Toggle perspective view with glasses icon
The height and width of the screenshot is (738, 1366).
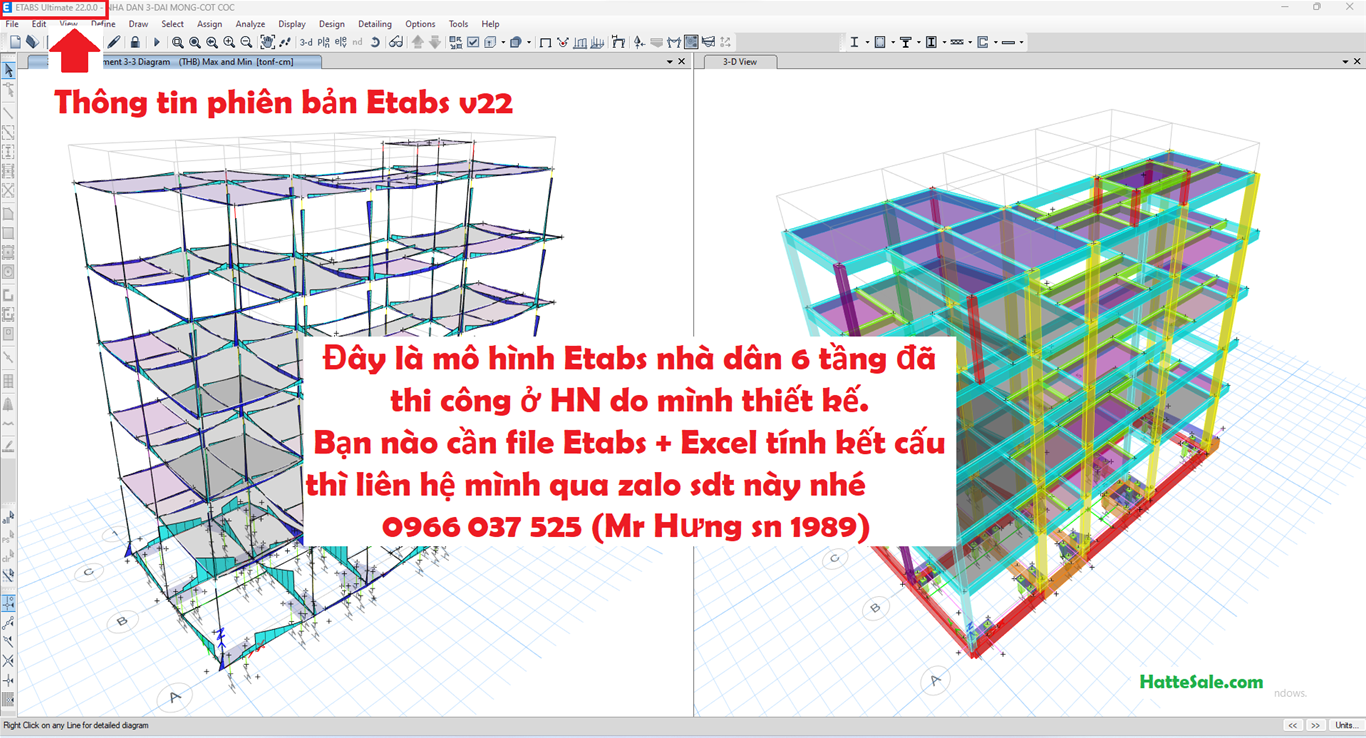396,42
